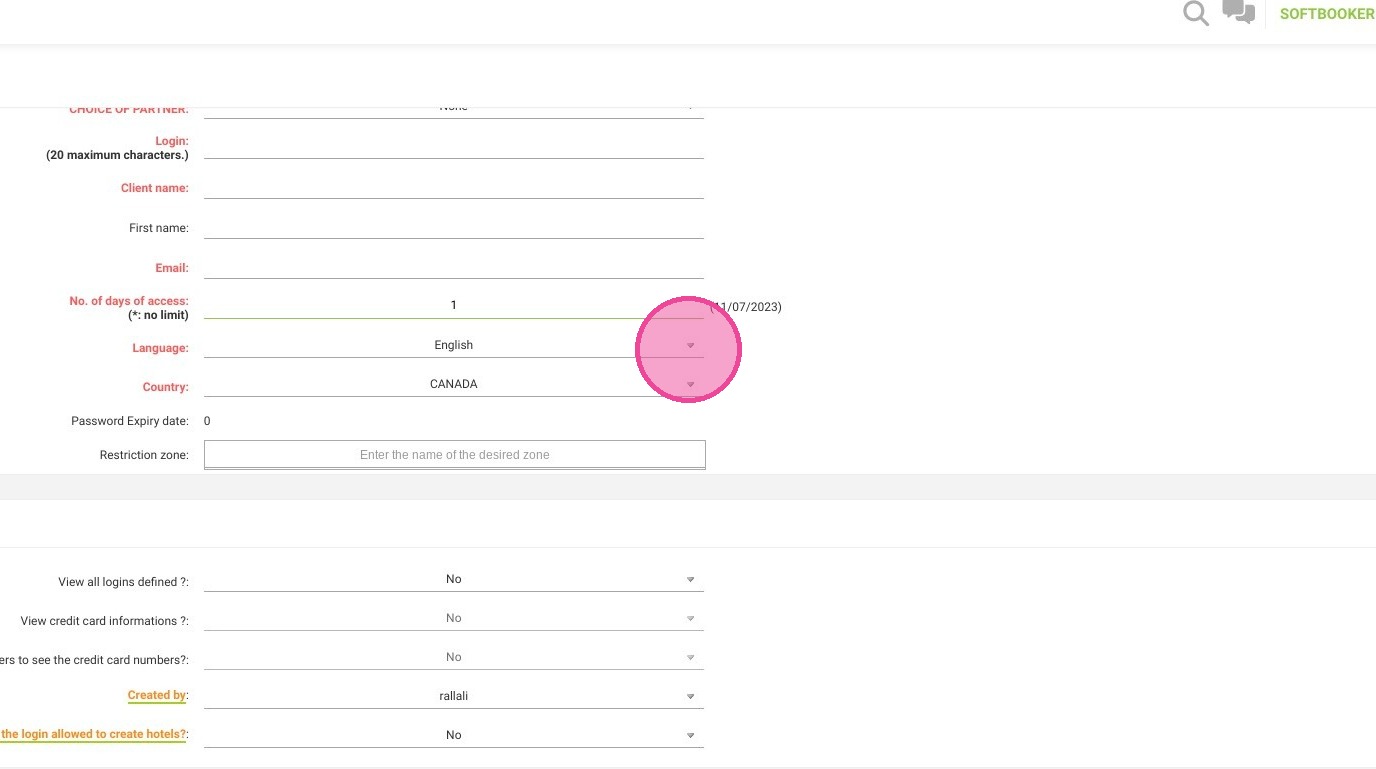The height and width of the screenshot is (769, 1376).
Task: Open the Language dropdown showing English
Action: pos(454,345)
